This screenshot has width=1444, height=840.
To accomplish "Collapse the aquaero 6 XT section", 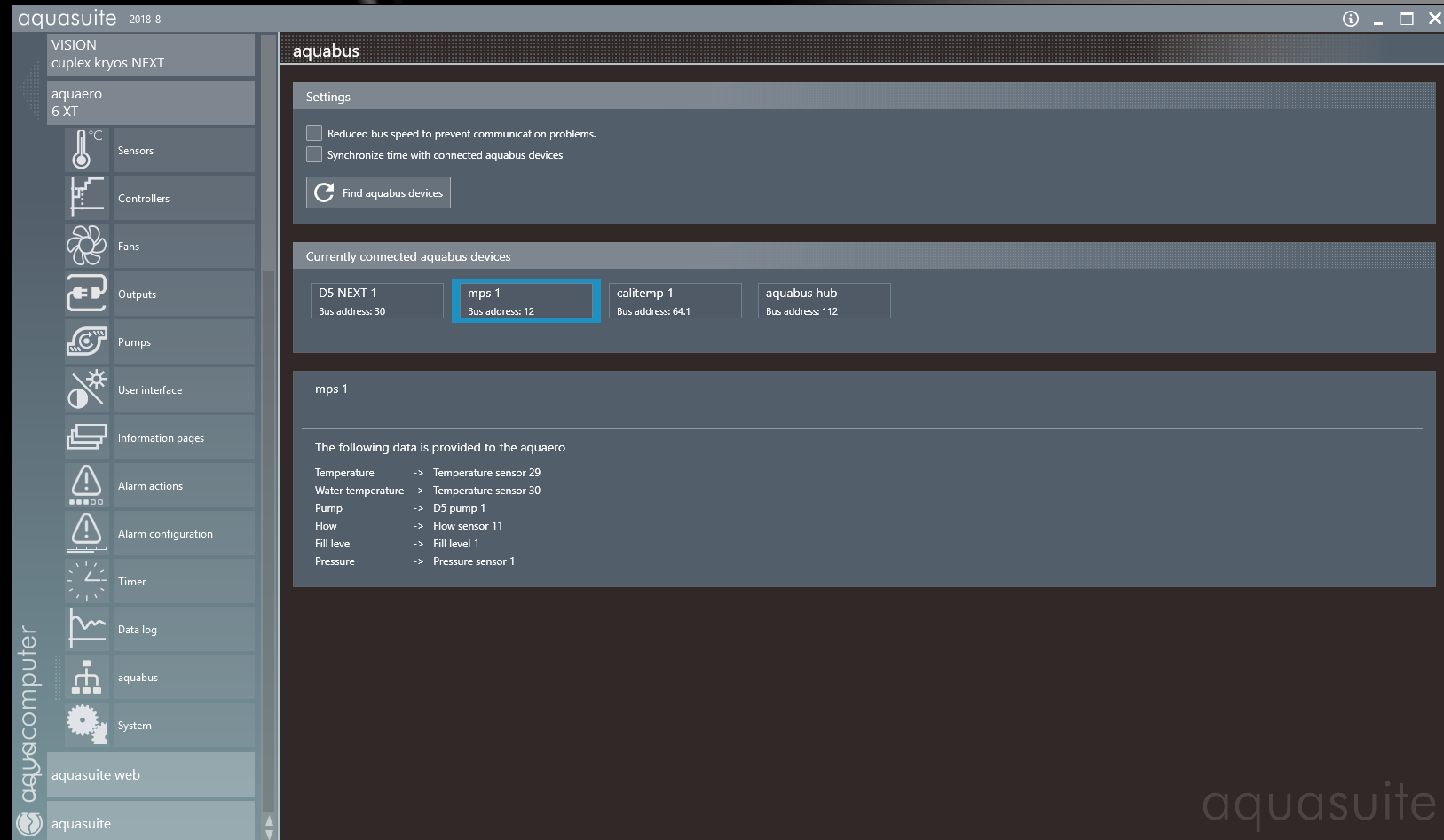I will click(150, 103).
